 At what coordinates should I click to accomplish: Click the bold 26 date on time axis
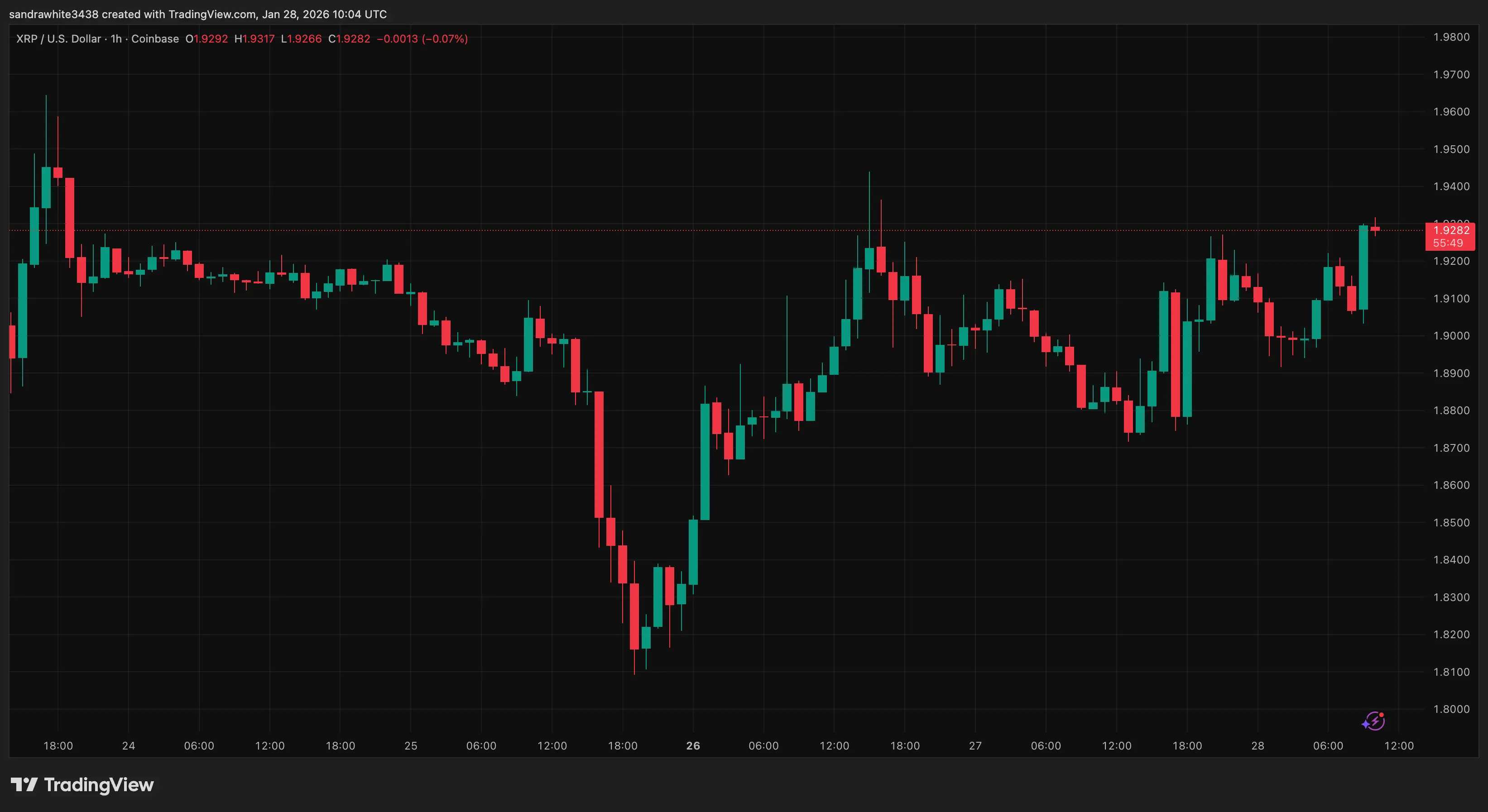pos(693,745)
